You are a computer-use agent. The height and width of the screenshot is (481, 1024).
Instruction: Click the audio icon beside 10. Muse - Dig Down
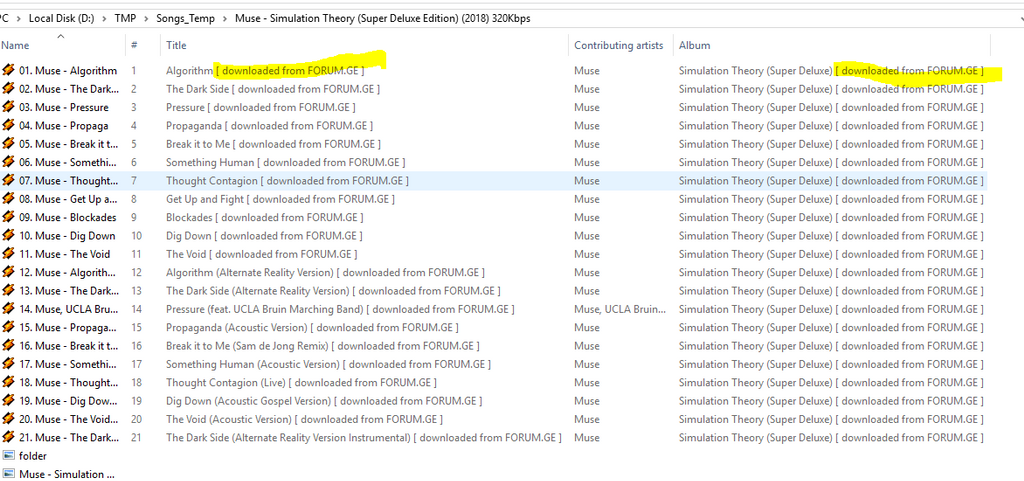pos(8,236)
